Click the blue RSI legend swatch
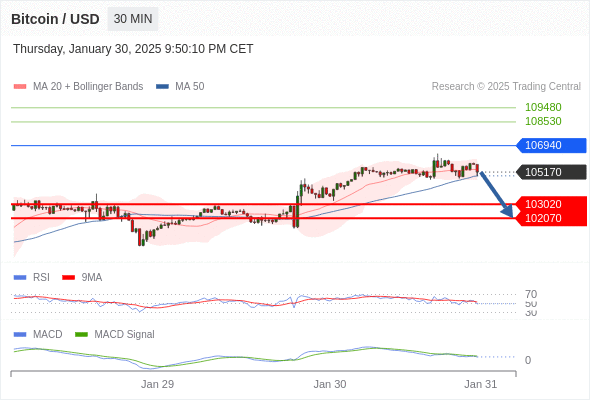The width and height of the screenshot is (590, 400). [20, 278]
